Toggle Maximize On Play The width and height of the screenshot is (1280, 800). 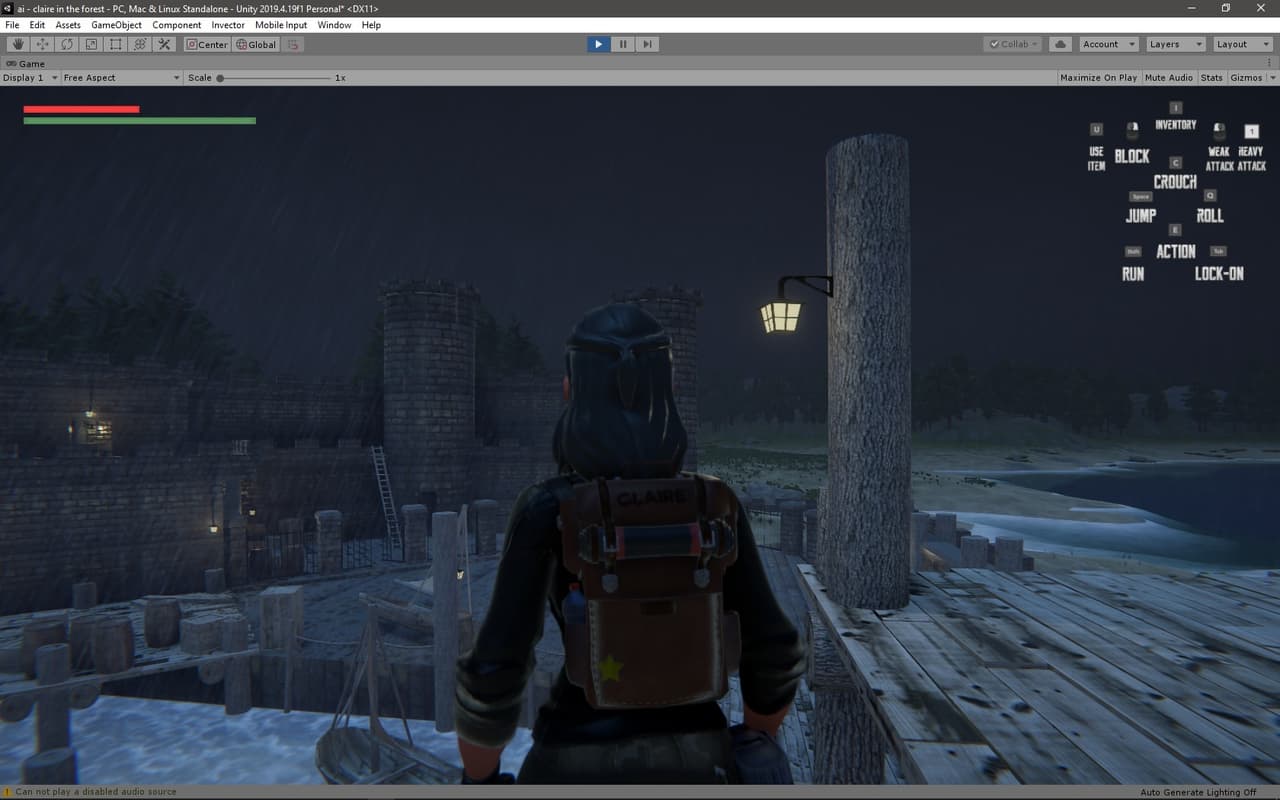click(x=1098, y=77)
